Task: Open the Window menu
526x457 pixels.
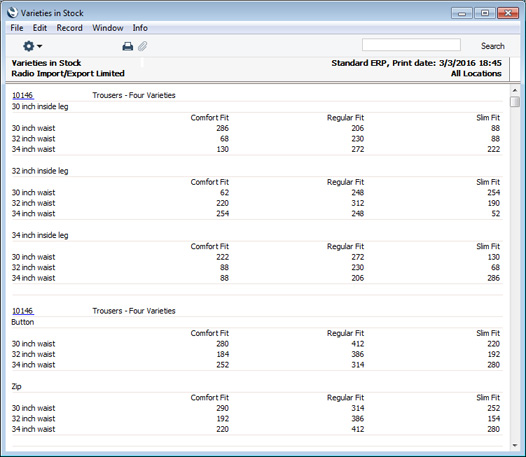Action: [x=108, y=28]
